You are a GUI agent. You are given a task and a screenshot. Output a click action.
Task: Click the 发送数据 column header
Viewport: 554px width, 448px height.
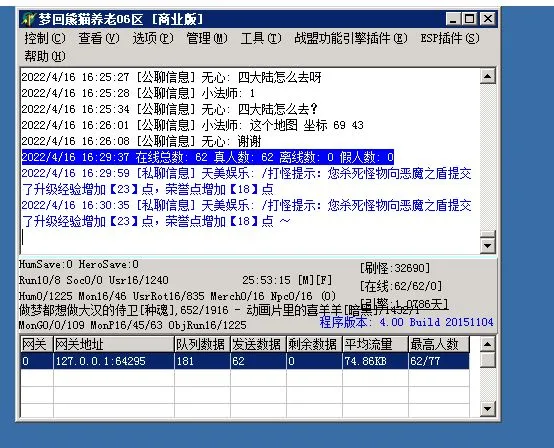click(258, 344)
